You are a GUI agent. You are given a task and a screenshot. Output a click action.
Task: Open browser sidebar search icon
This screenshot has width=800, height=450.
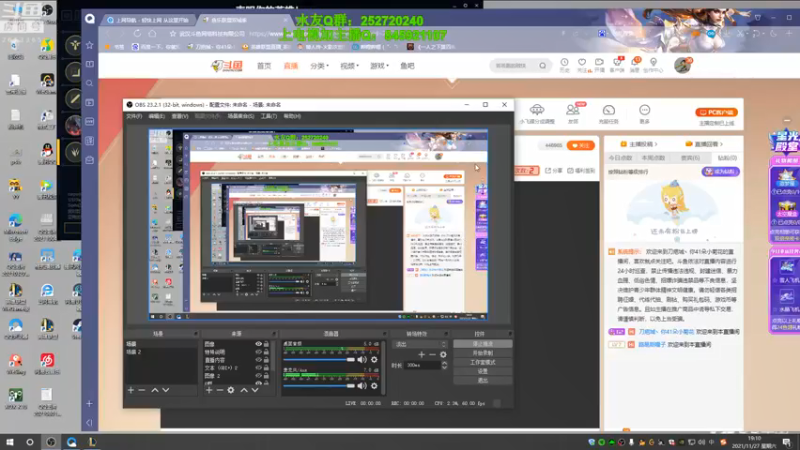[x=90, y=83]
